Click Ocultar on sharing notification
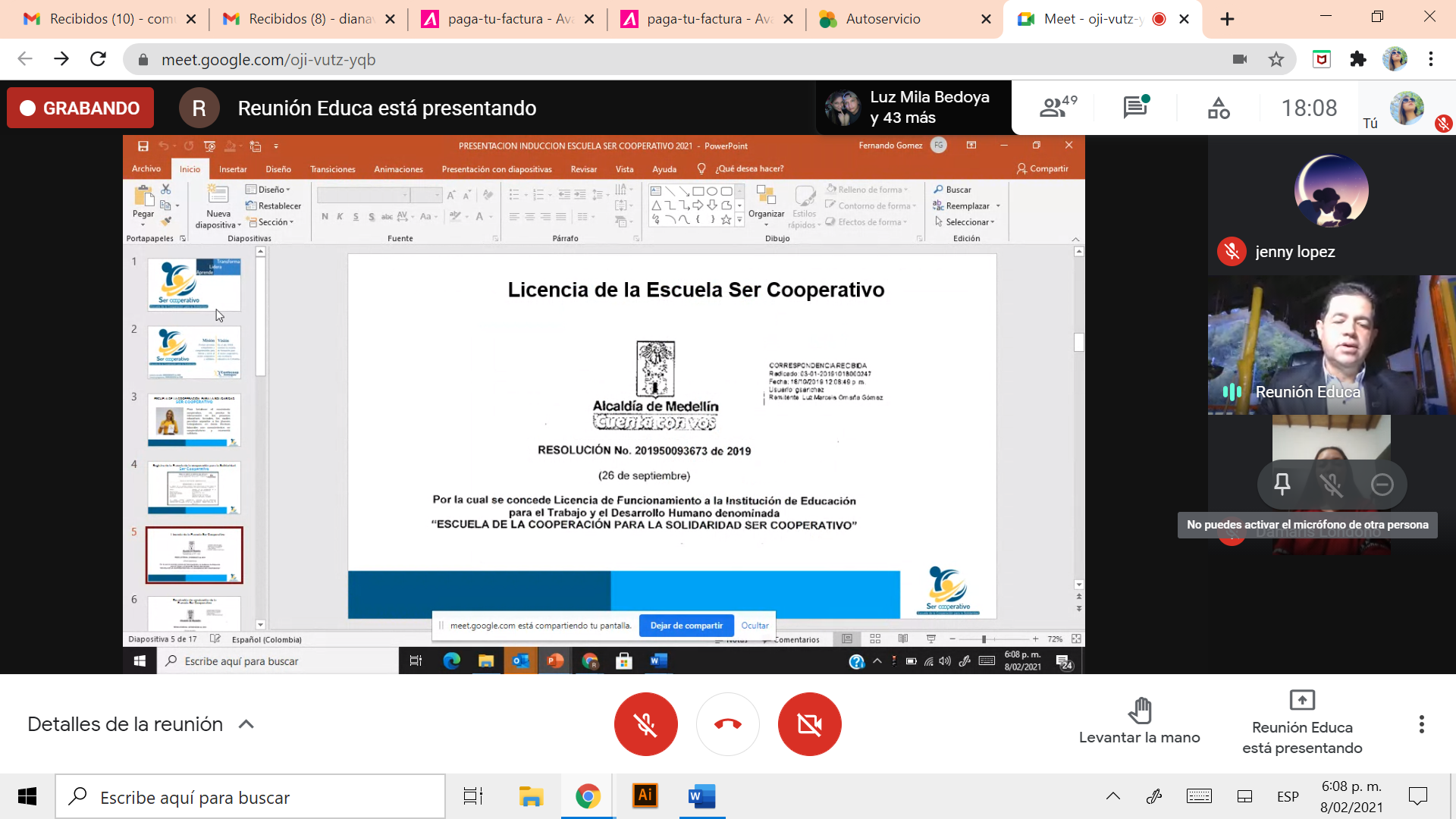The width and height of the screenshot is (1456, 819). click(755, 626)
